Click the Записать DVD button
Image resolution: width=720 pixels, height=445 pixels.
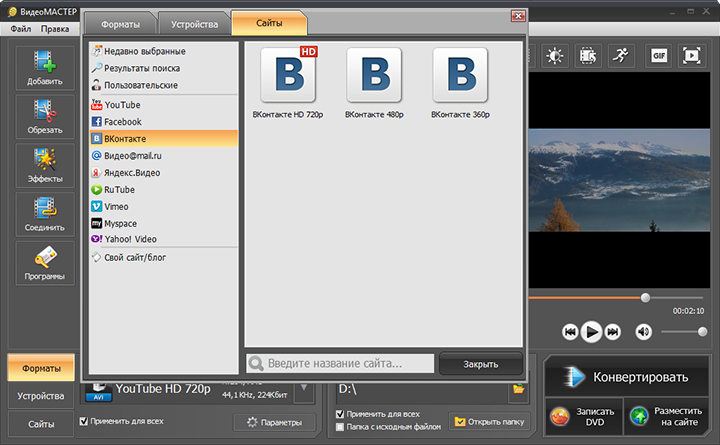click(x=584, y=417)
